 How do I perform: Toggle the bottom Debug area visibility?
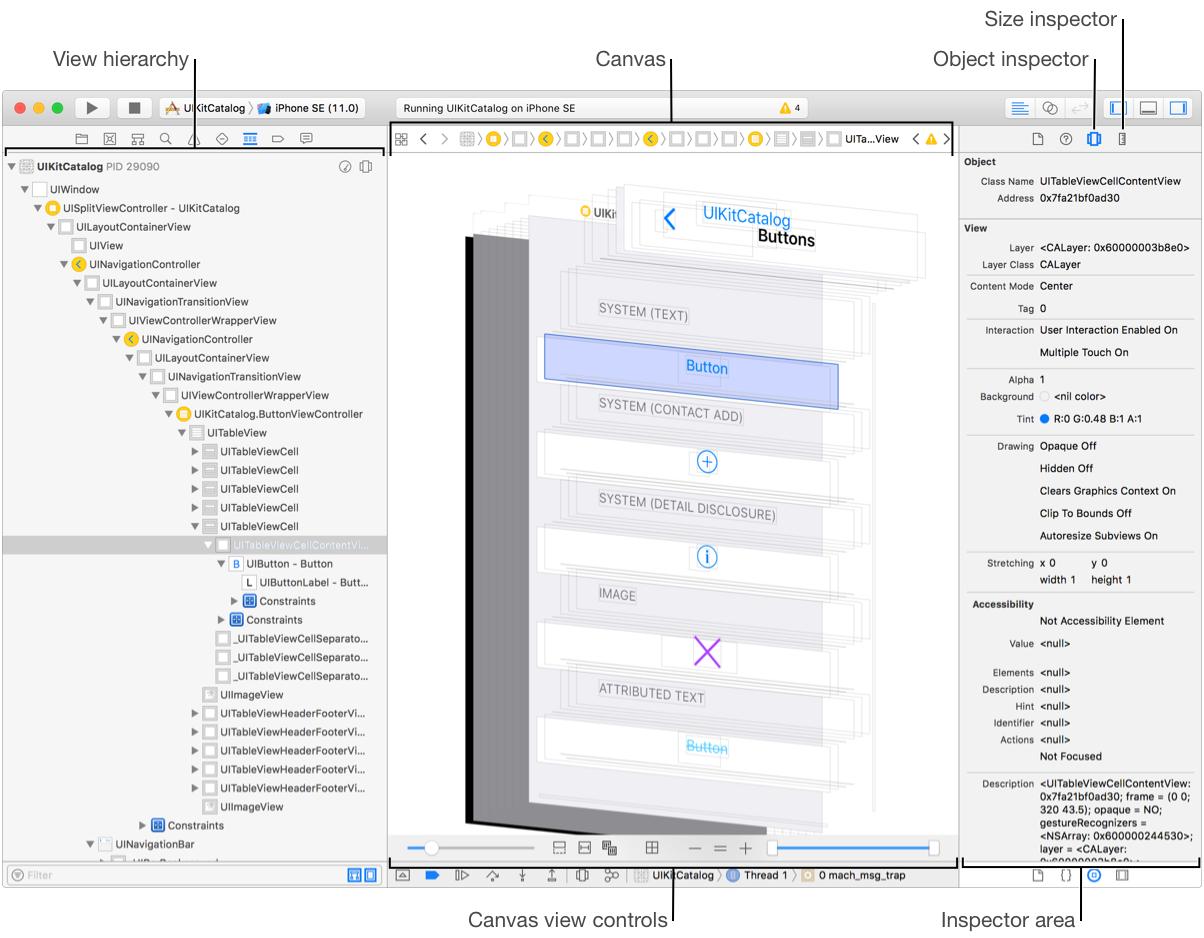pyautogui.click(x=1149, y=108)
